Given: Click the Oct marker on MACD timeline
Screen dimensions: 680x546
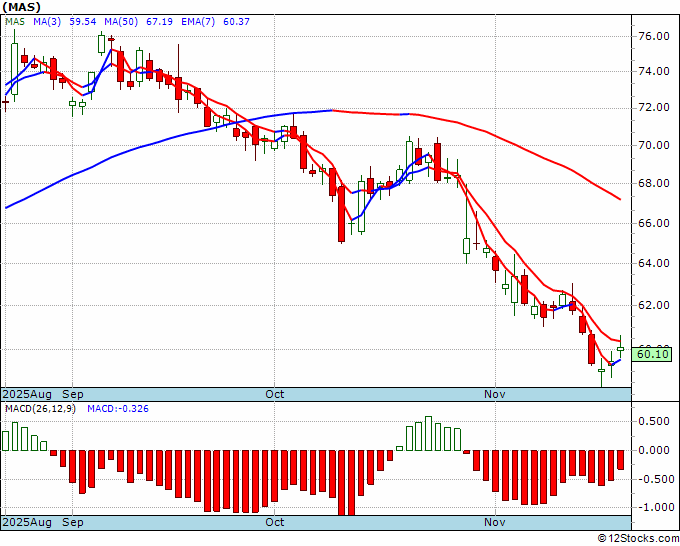Looking at the screenshot, I should tap(275, 522).
